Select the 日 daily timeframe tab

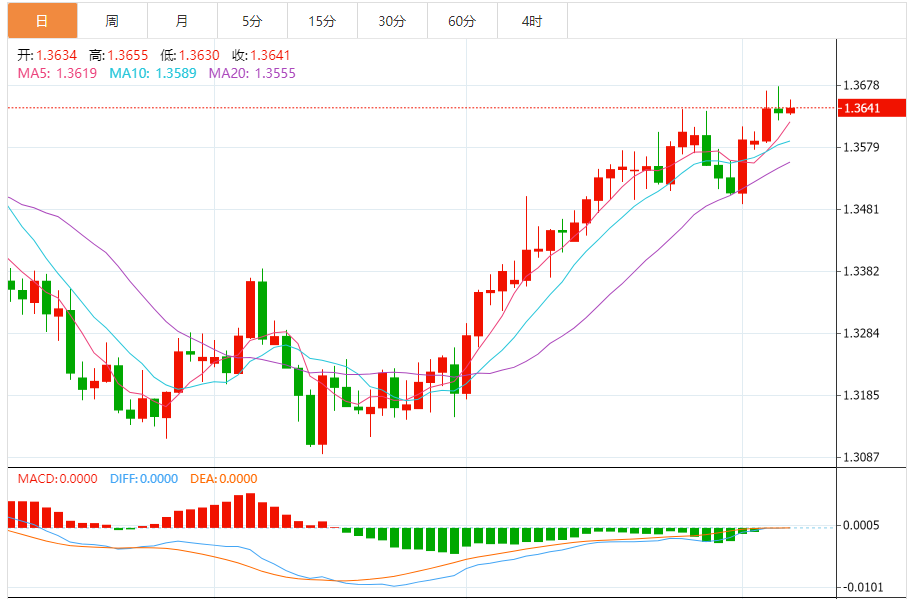coord(43,21)
